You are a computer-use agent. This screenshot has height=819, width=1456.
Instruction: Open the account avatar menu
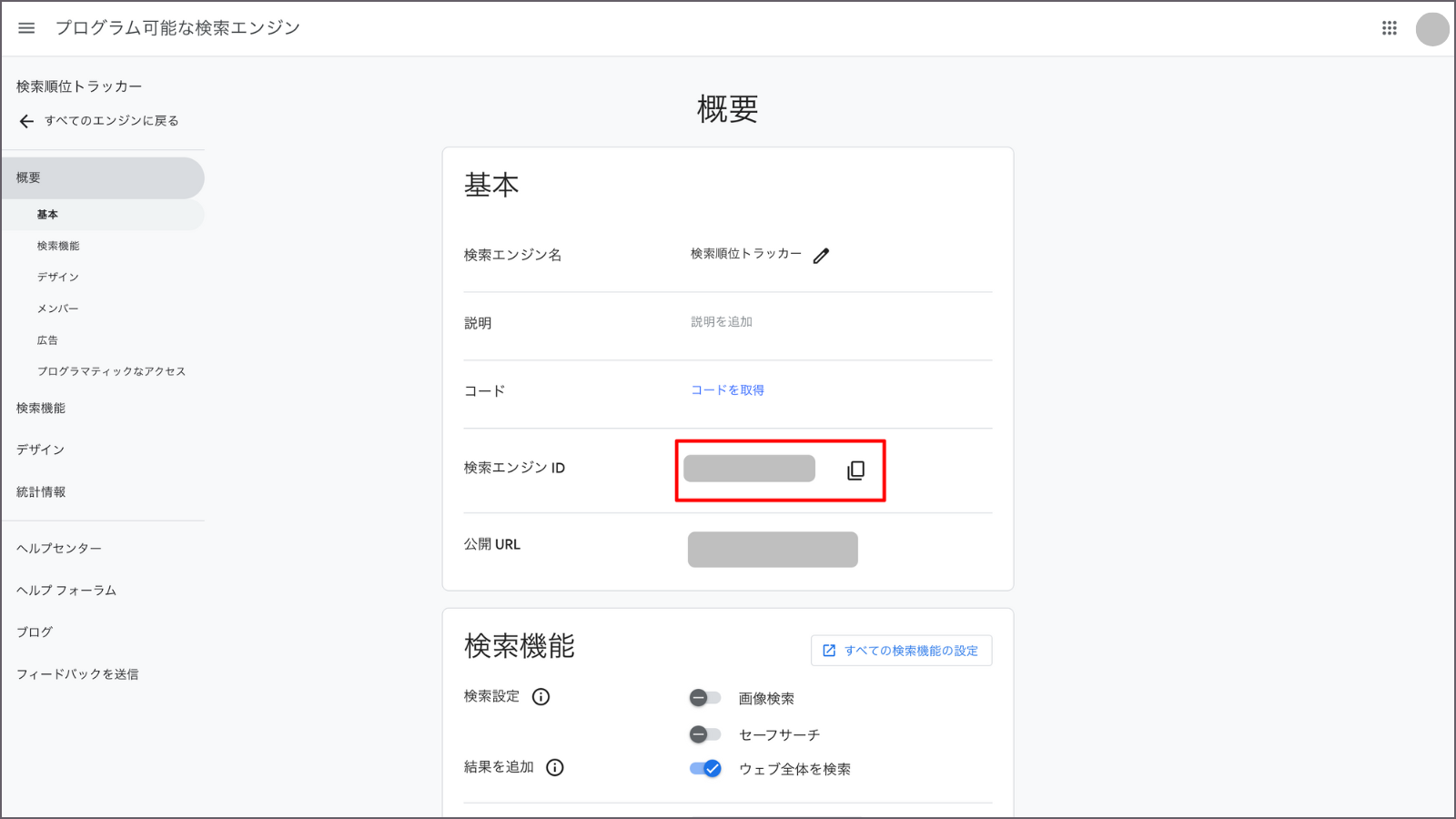(1432, 29)
